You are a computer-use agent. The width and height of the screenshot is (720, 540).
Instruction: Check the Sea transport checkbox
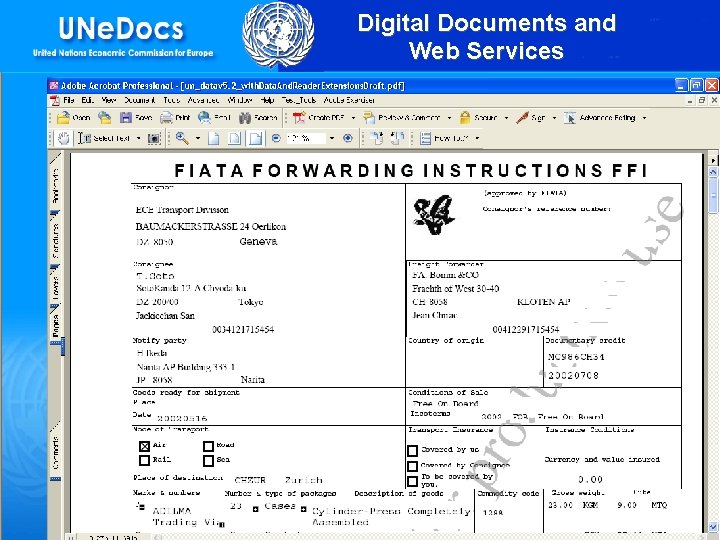208,460
